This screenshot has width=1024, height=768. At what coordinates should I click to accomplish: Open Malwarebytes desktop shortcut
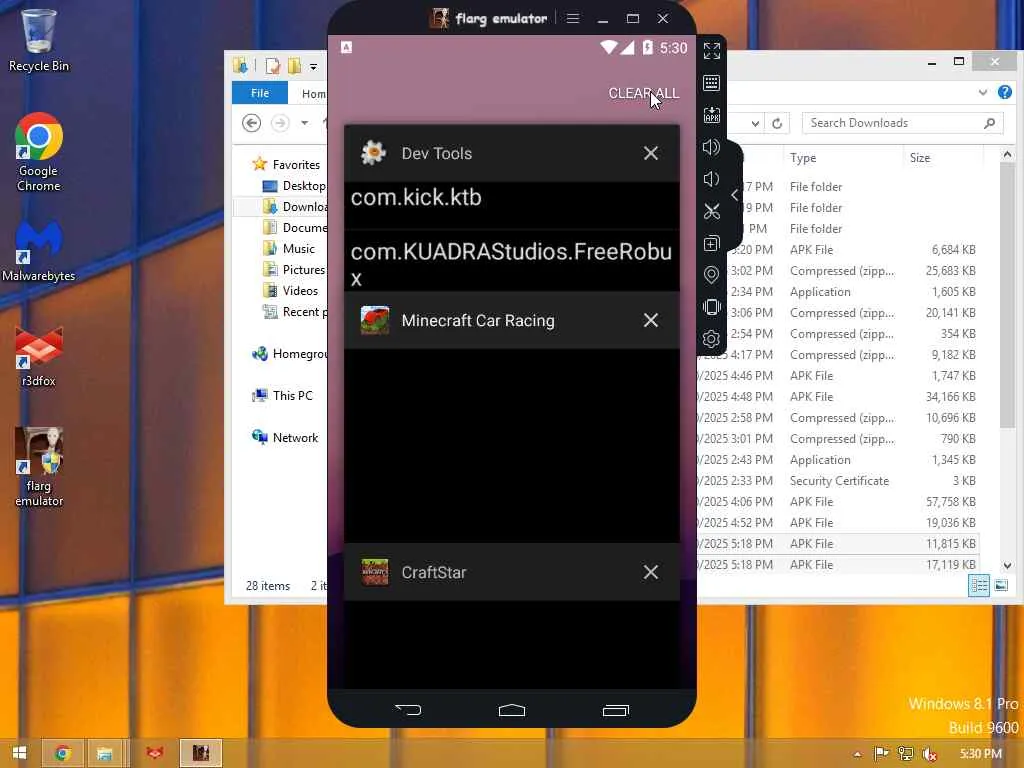[x=39, y=250]
